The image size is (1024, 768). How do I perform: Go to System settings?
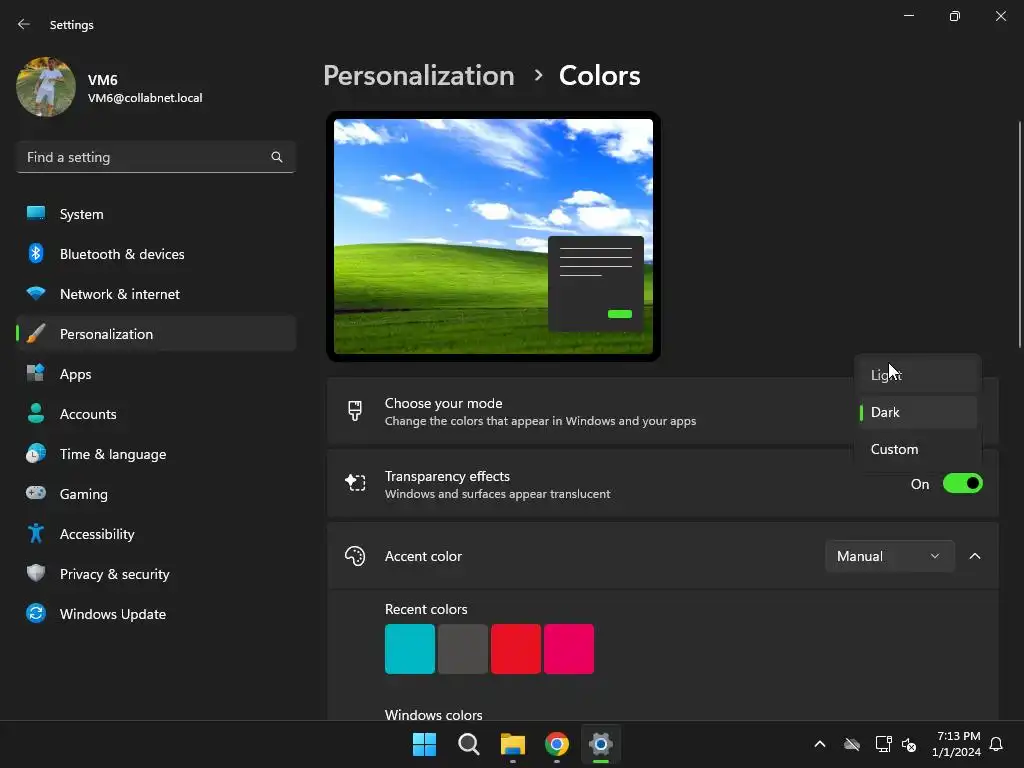pos(156,214)
